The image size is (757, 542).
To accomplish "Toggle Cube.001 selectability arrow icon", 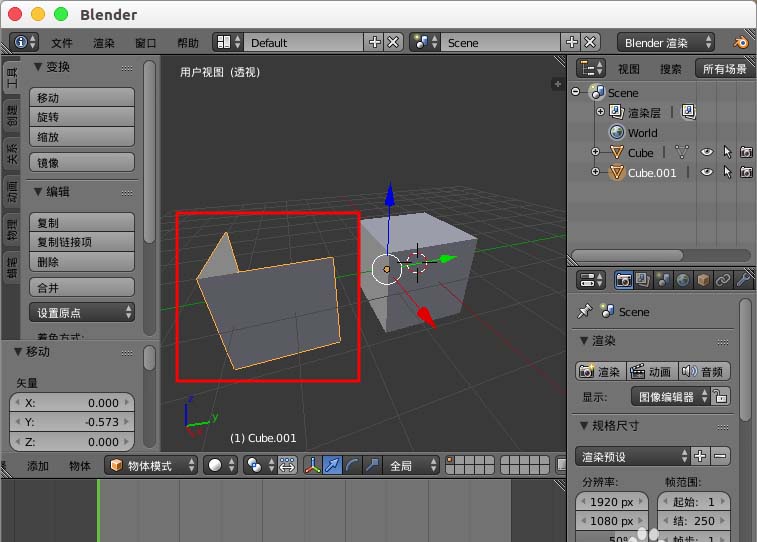I will click(727, 172).
